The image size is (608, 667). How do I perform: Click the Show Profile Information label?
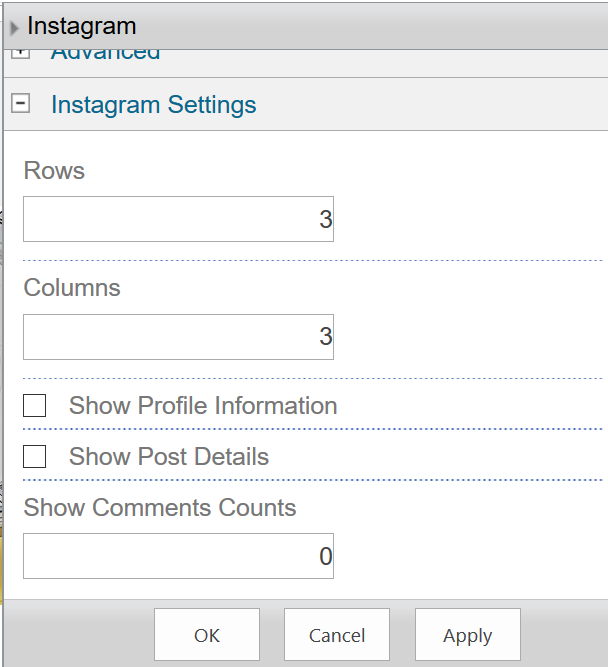pyautogui.click(x=203, y=406)
